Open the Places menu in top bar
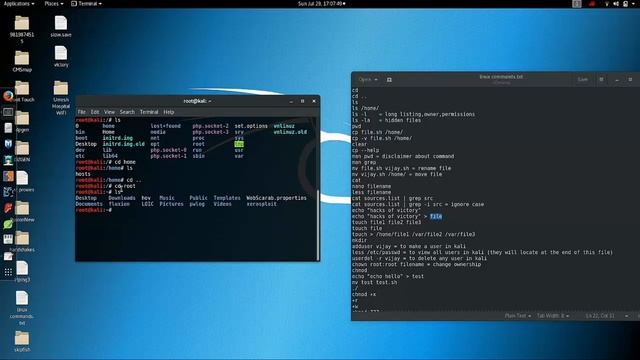The width and height of the screenshot is (640, 360). point(53,4)
